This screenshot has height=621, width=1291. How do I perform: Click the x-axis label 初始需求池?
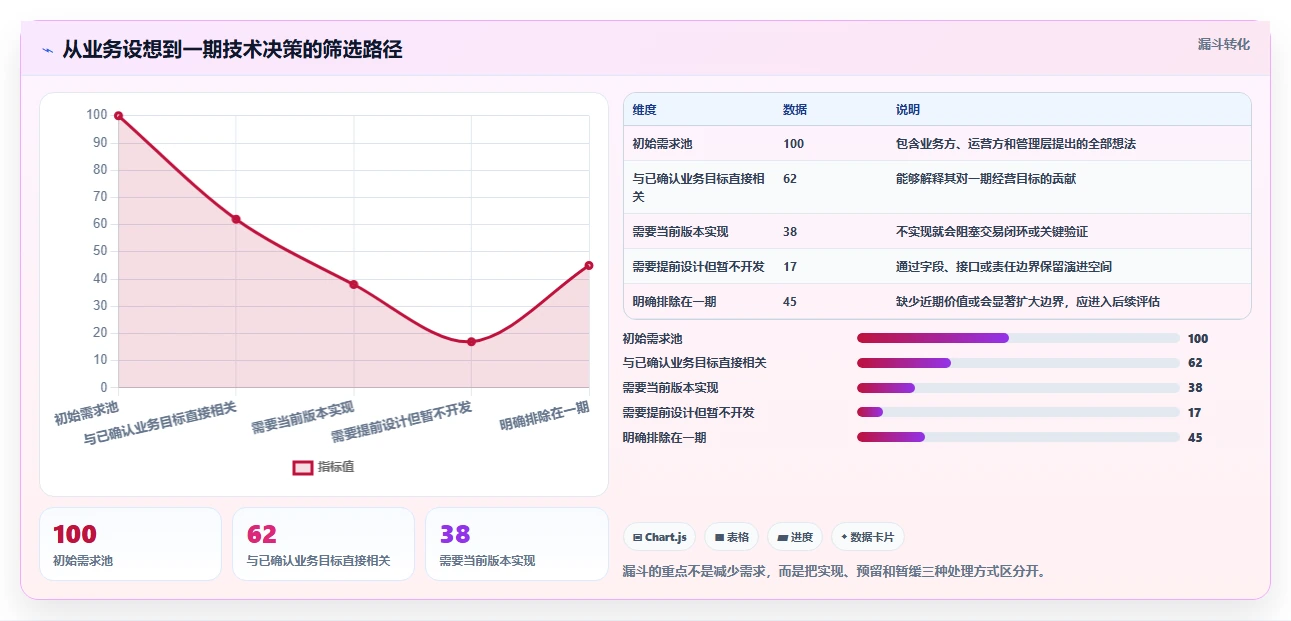pyautogui.click(x=86, y=413)
